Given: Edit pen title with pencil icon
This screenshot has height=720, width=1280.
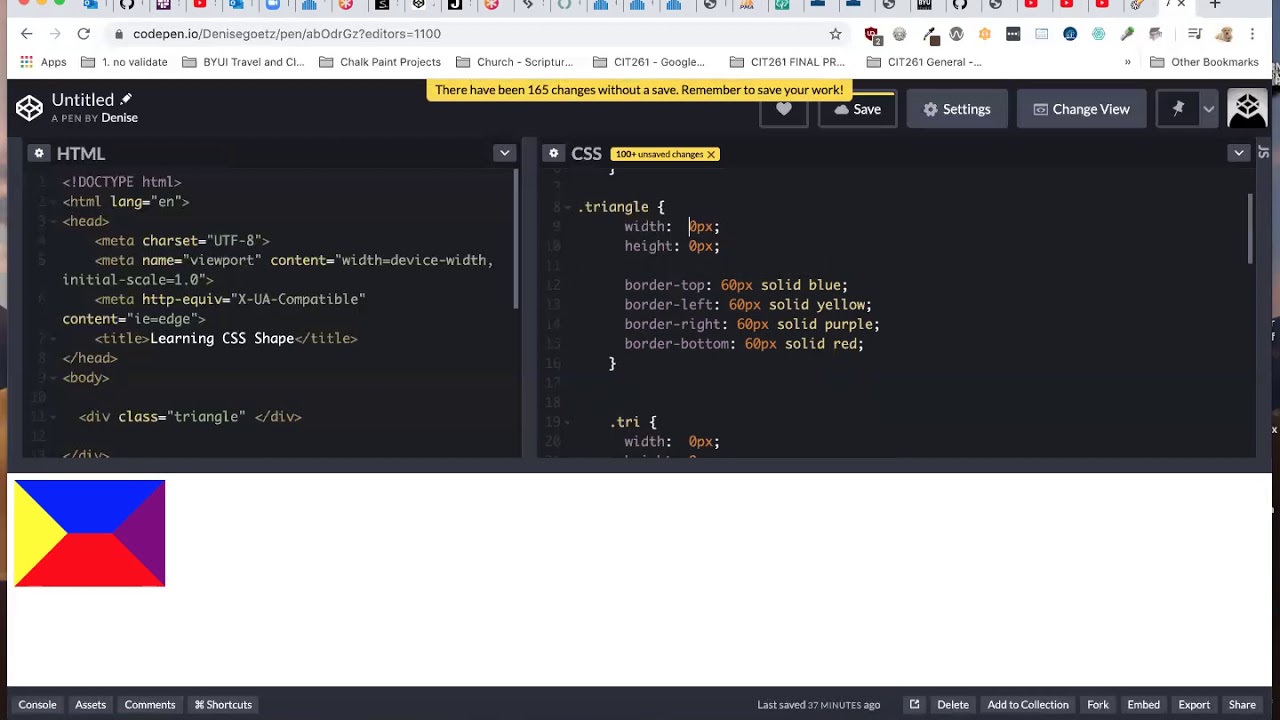Looking at the screenshot, I should 126,99.
